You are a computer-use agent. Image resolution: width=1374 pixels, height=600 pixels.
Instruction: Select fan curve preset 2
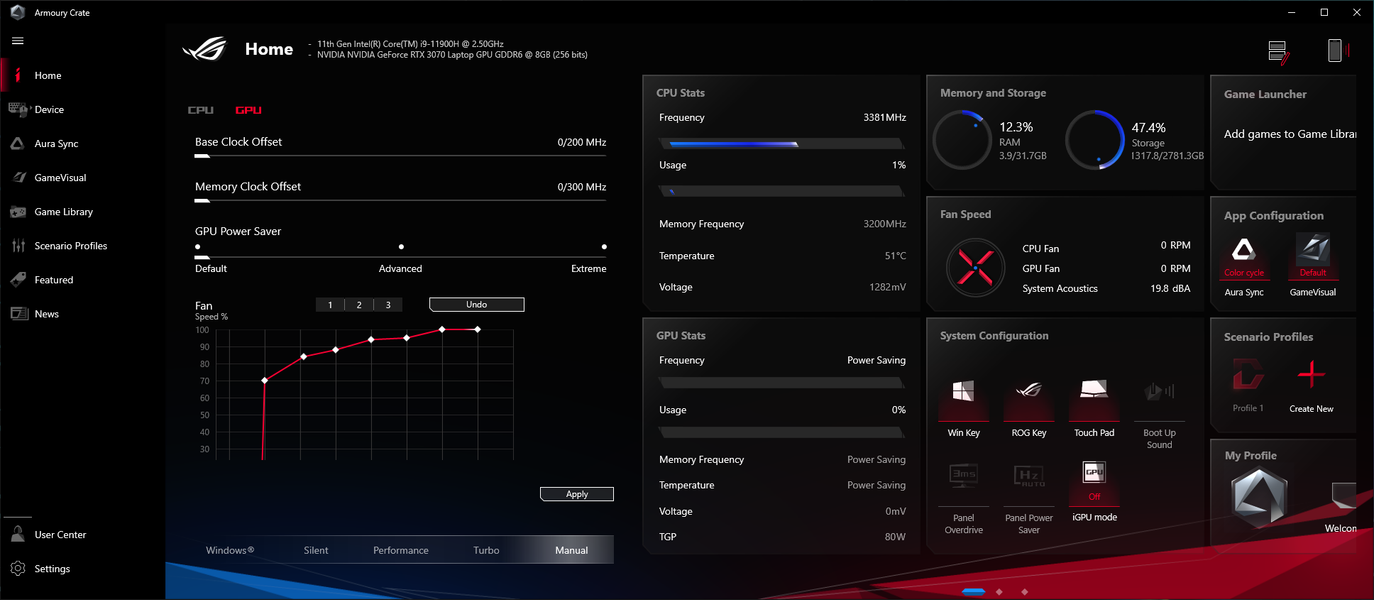click(x=359, y=305)
